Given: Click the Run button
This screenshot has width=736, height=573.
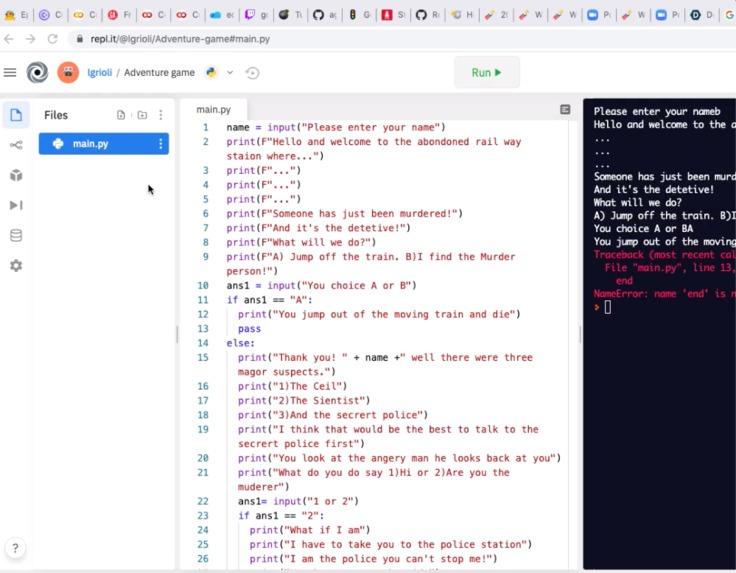Looking at the screenshot, I should [x=487, y=72].
